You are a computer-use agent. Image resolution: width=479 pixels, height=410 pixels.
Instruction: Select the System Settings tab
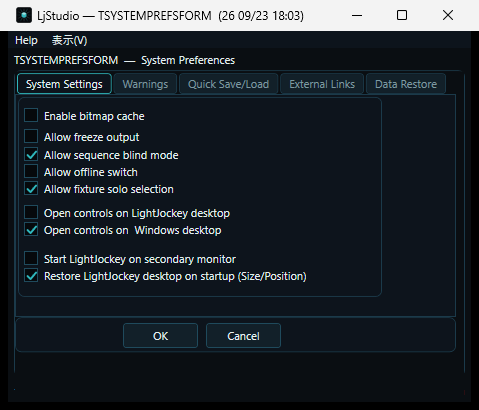[64, 84]
